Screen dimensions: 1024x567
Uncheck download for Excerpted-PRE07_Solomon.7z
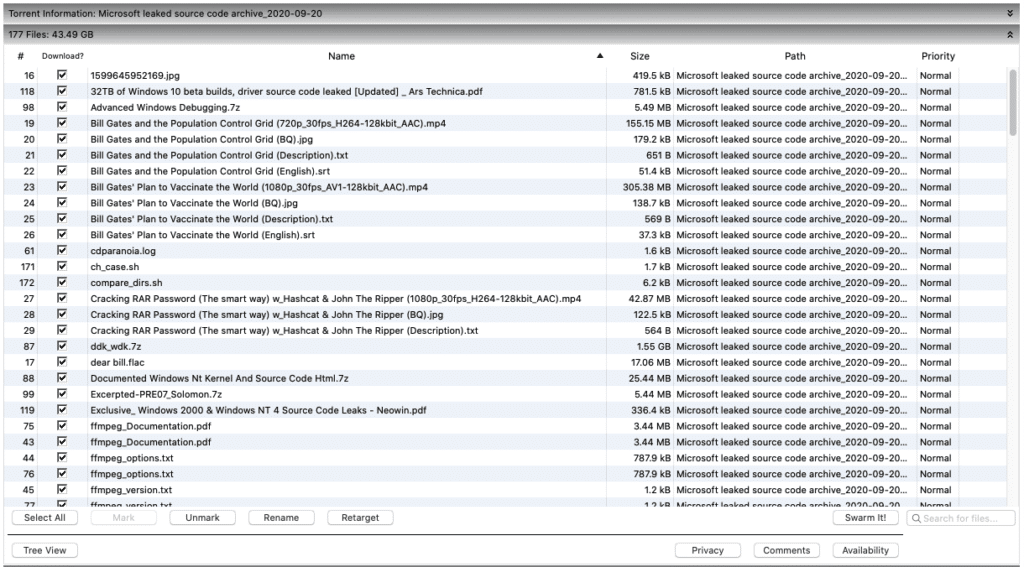[62, 394]
